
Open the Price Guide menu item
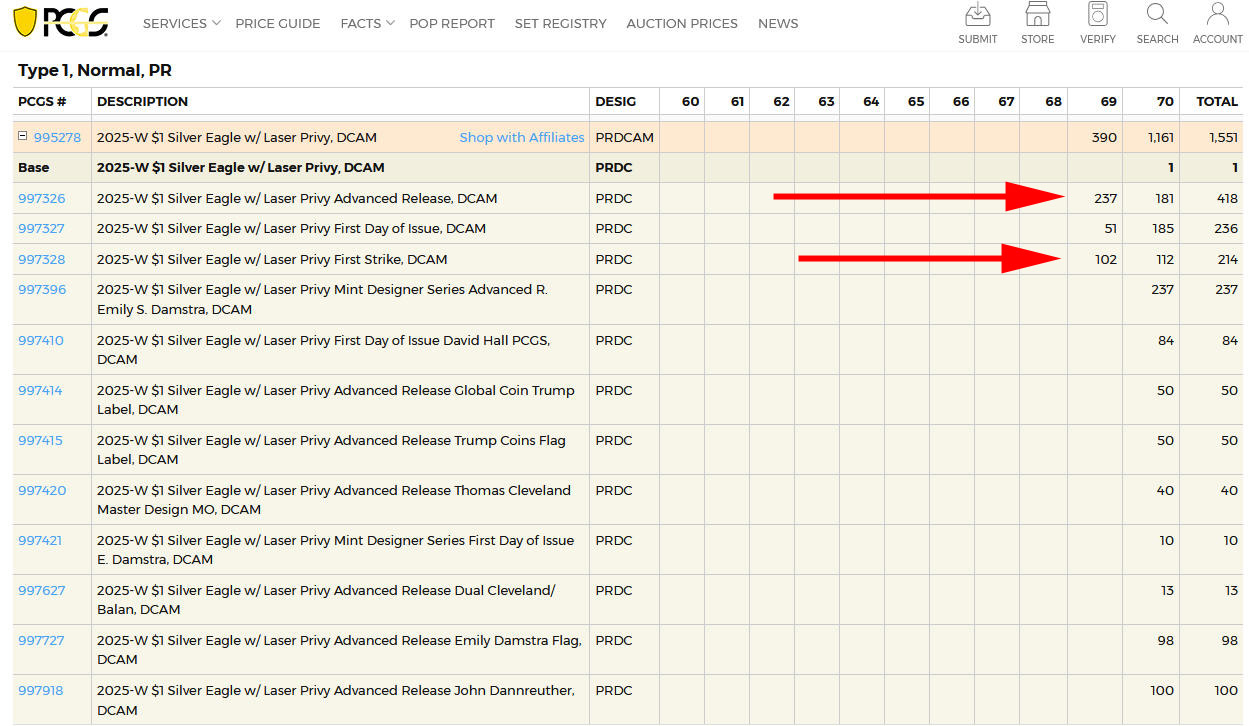278,23
